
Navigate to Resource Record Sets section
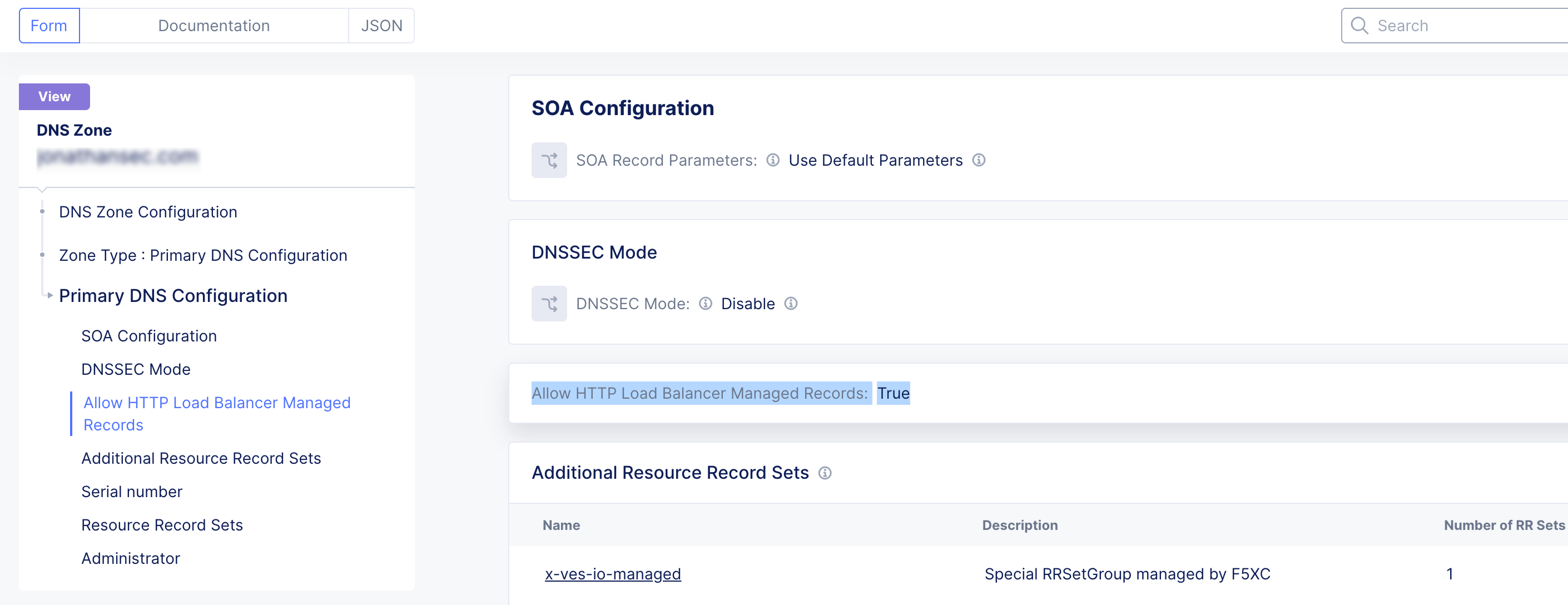(x=162, y=525)
